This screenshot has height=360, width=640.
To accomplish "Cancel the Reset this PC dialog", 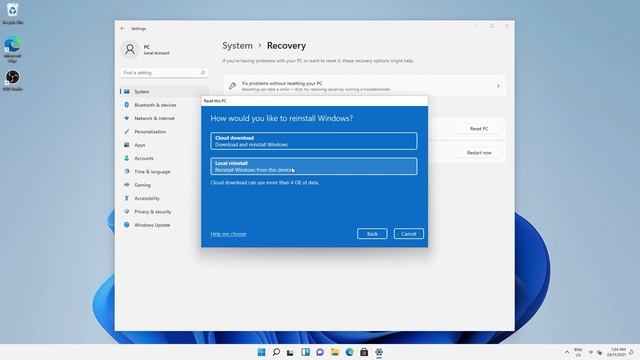I will [409, 234].
